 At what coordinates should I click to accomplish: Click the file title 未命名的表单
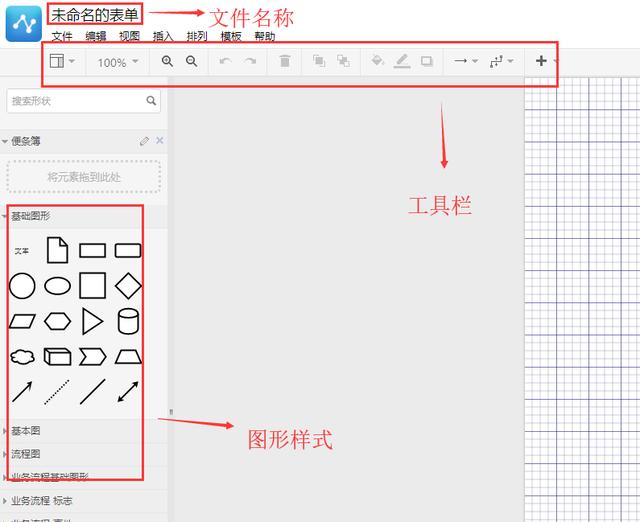(95, 15)
